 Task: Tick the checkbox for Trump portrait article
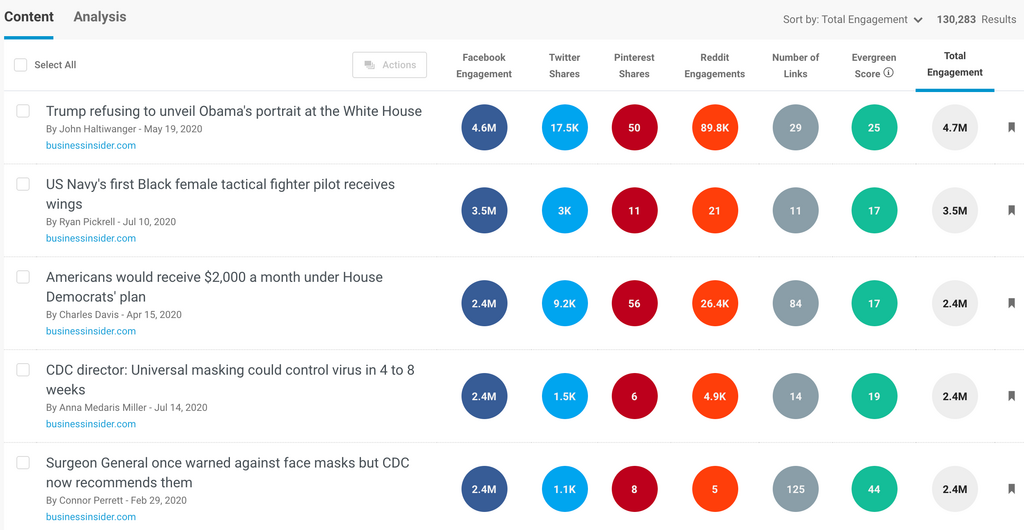23,111
